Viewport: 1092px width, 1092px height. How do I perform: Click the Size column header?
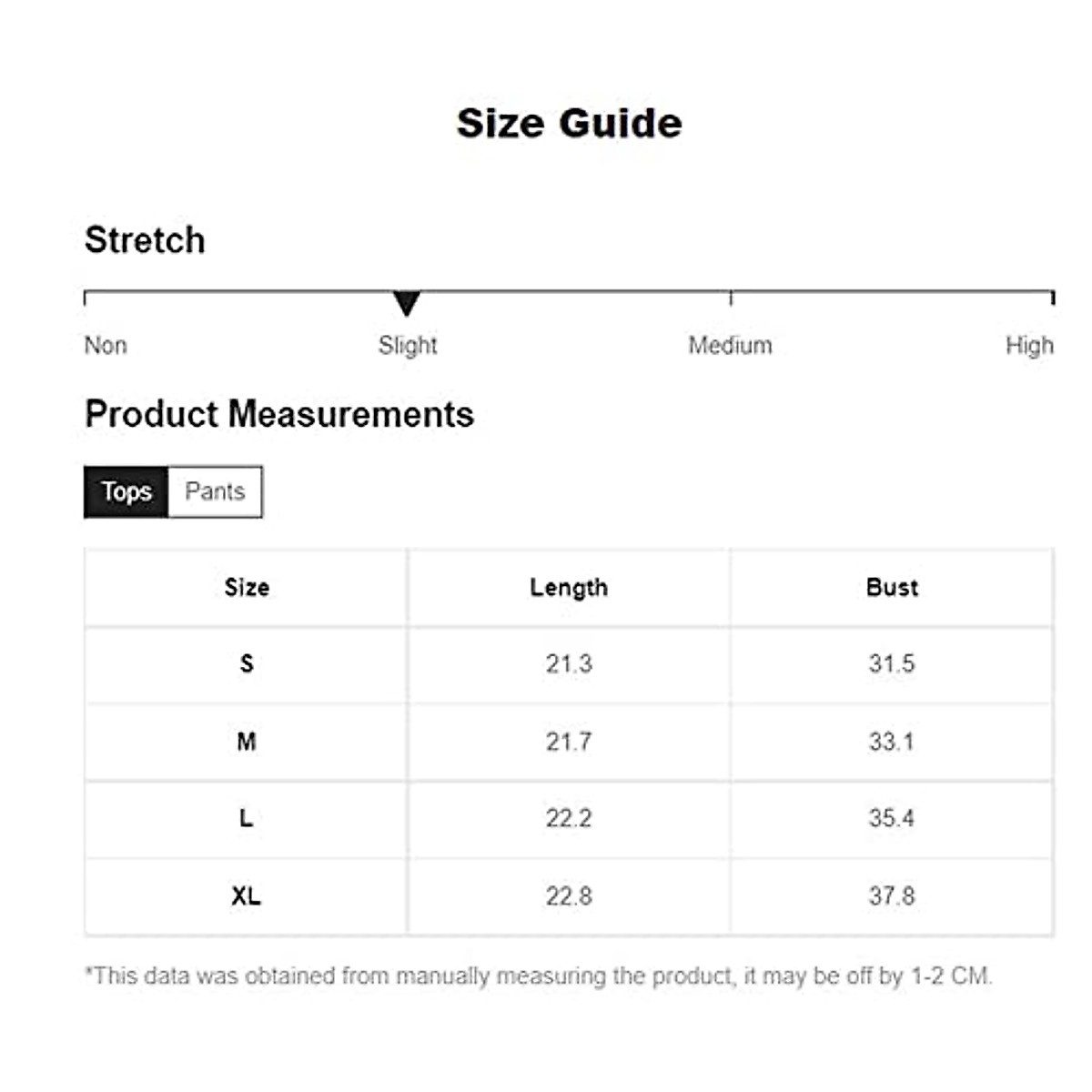point(247,588)
